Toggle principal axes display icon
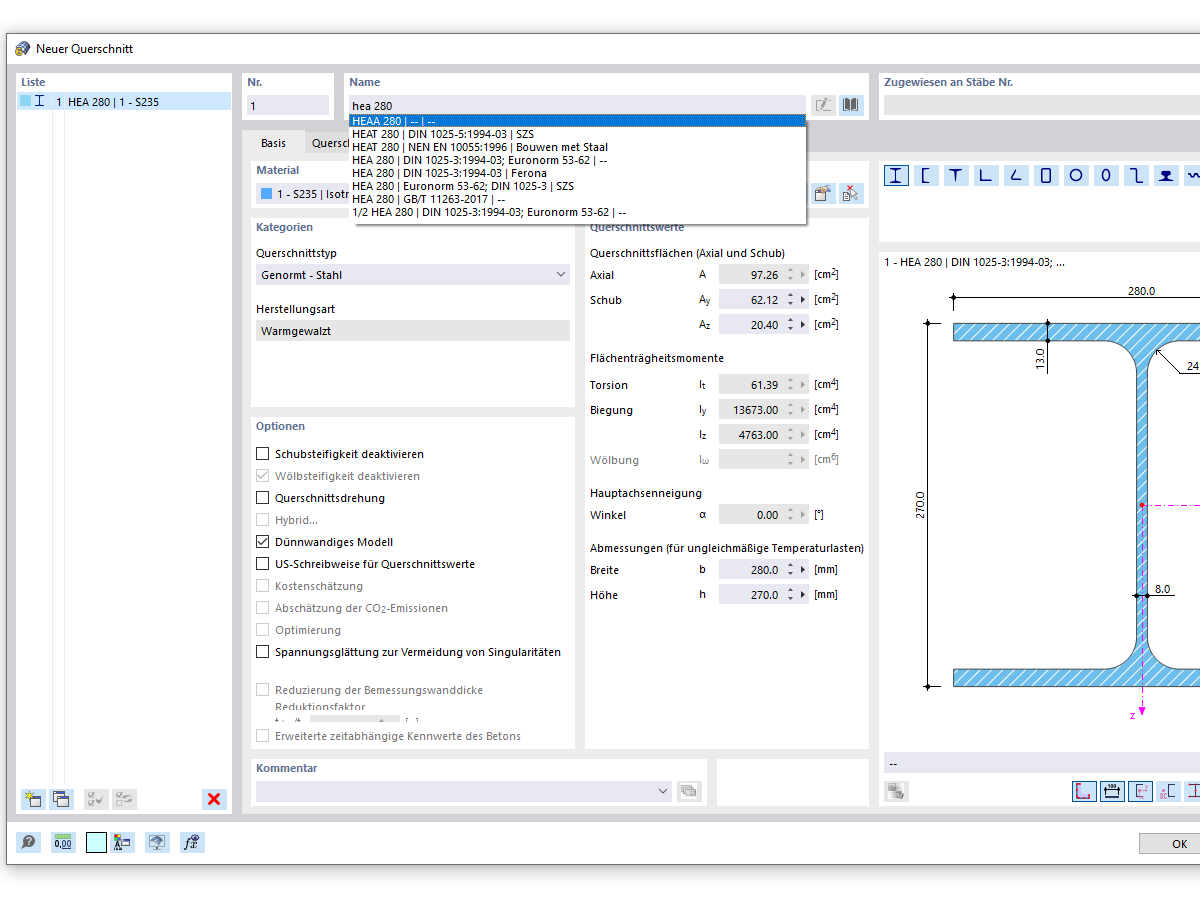 pos(1140,791)
